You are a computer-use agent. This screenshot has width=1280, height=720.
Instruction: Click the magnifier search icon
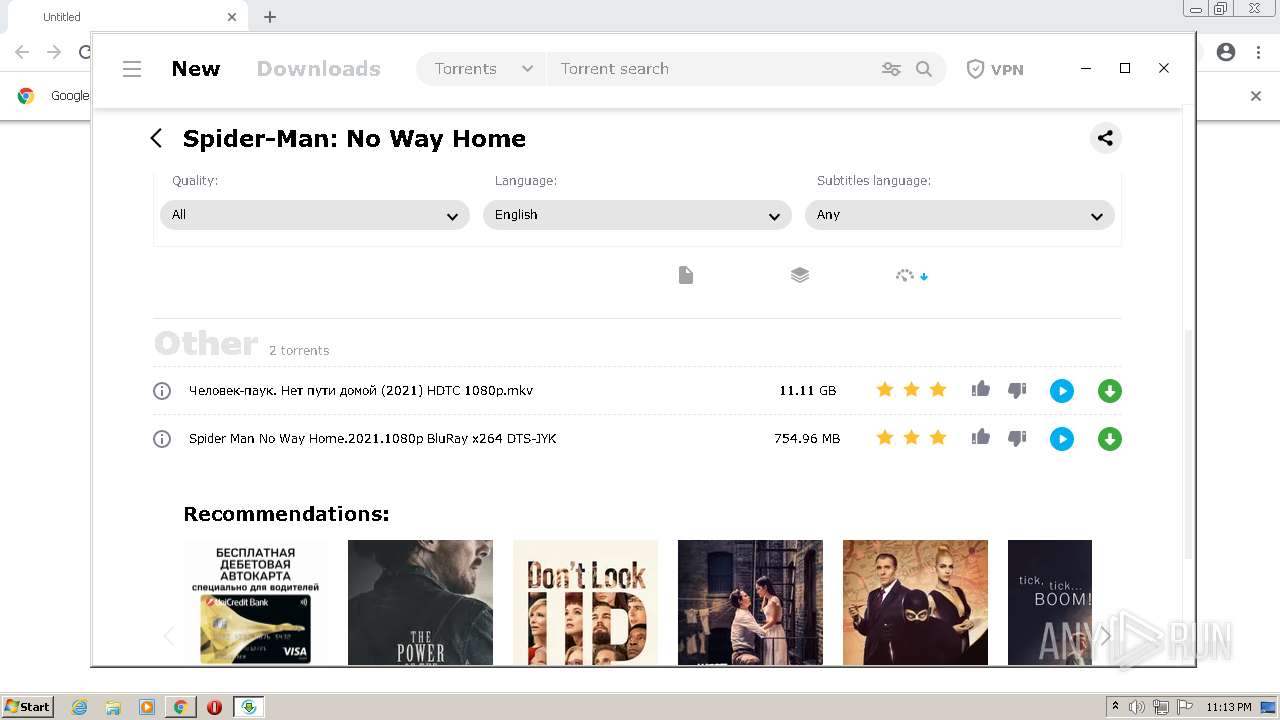(x=924, y=69)
